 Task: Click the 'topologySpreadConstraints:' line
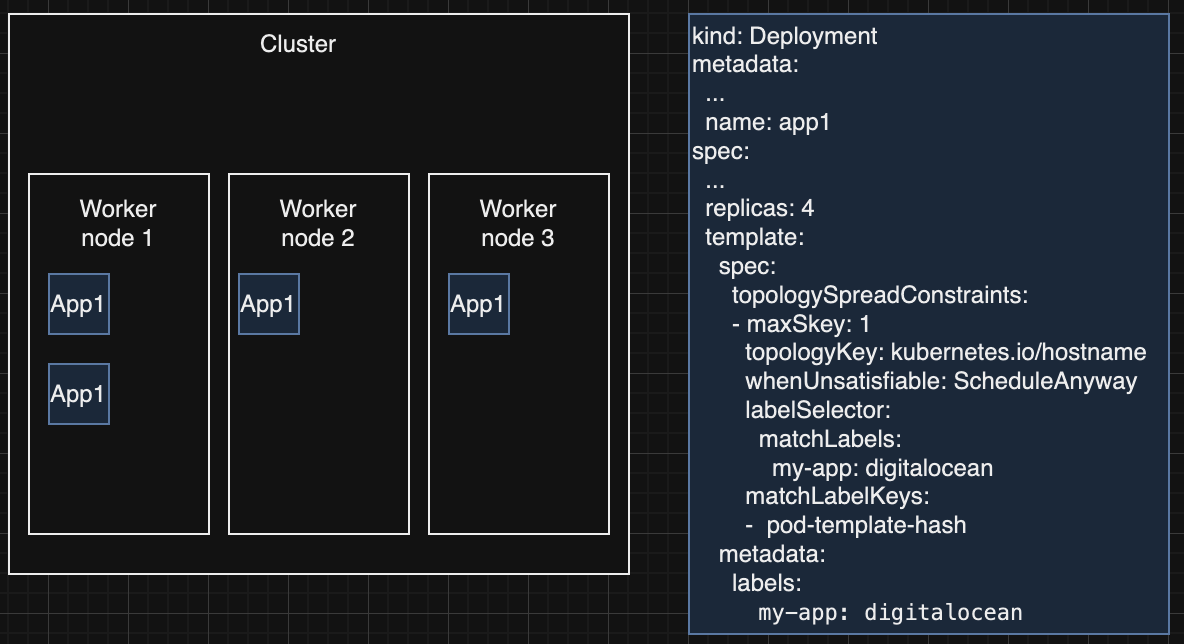(880, 296)
